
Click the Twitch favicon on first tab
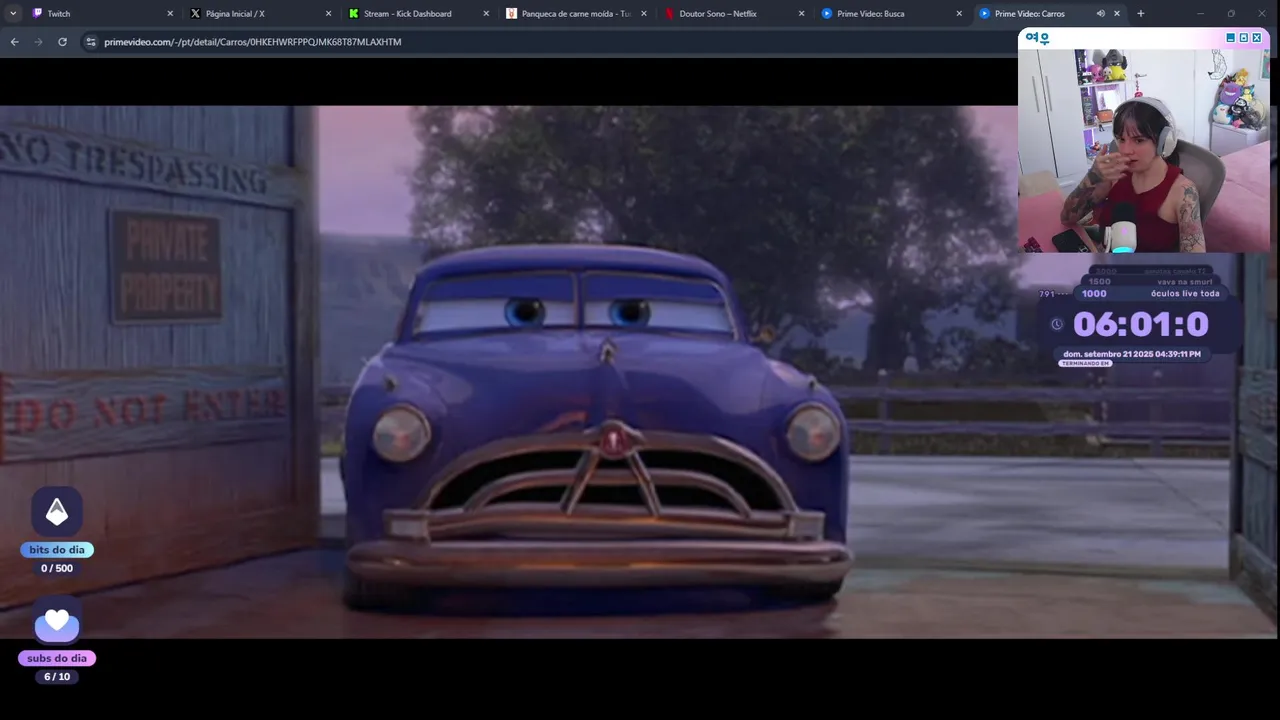[x=37, y=14]
